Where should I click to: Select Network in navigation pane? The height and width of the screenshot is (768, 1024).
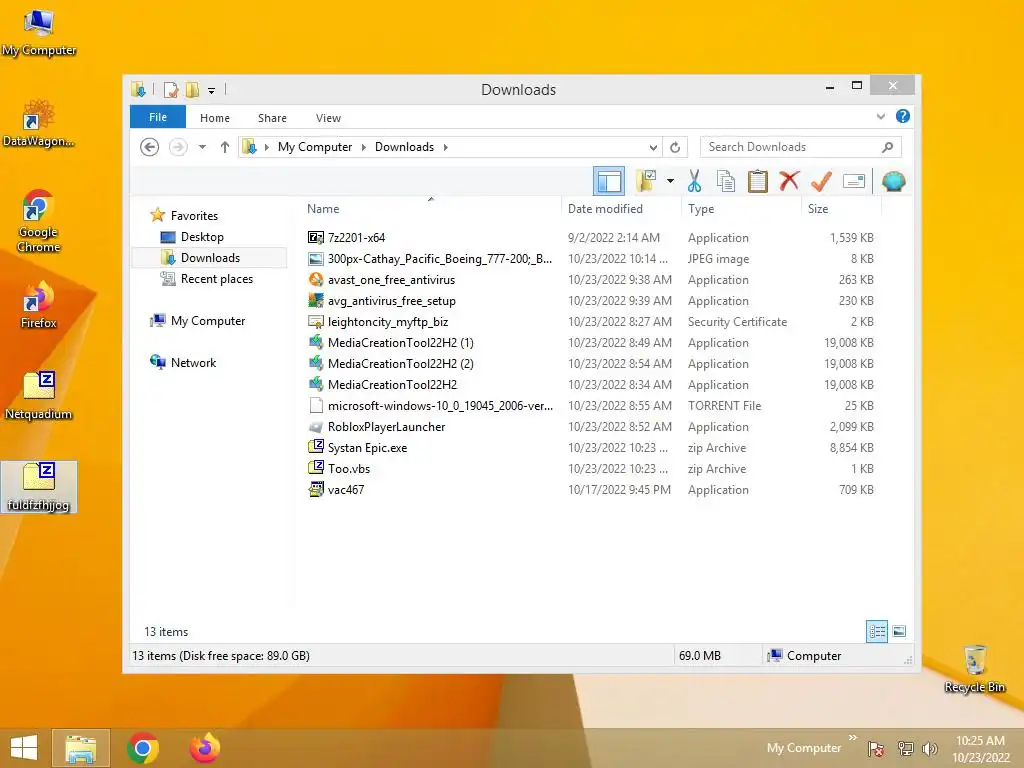[184, 362]
